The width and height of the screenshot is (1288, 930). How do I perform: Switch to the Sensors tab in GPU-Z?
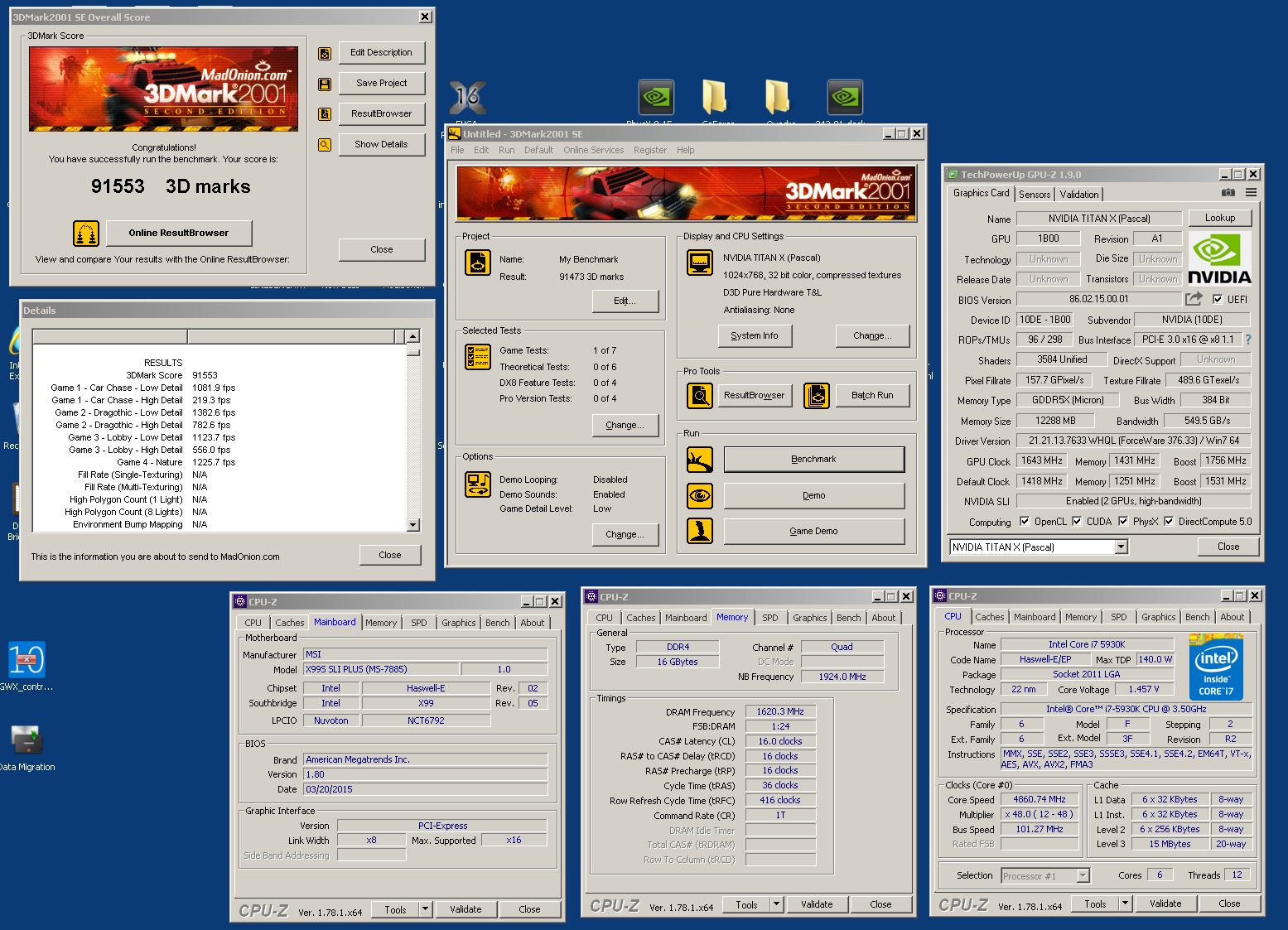tap(1035, 194)
